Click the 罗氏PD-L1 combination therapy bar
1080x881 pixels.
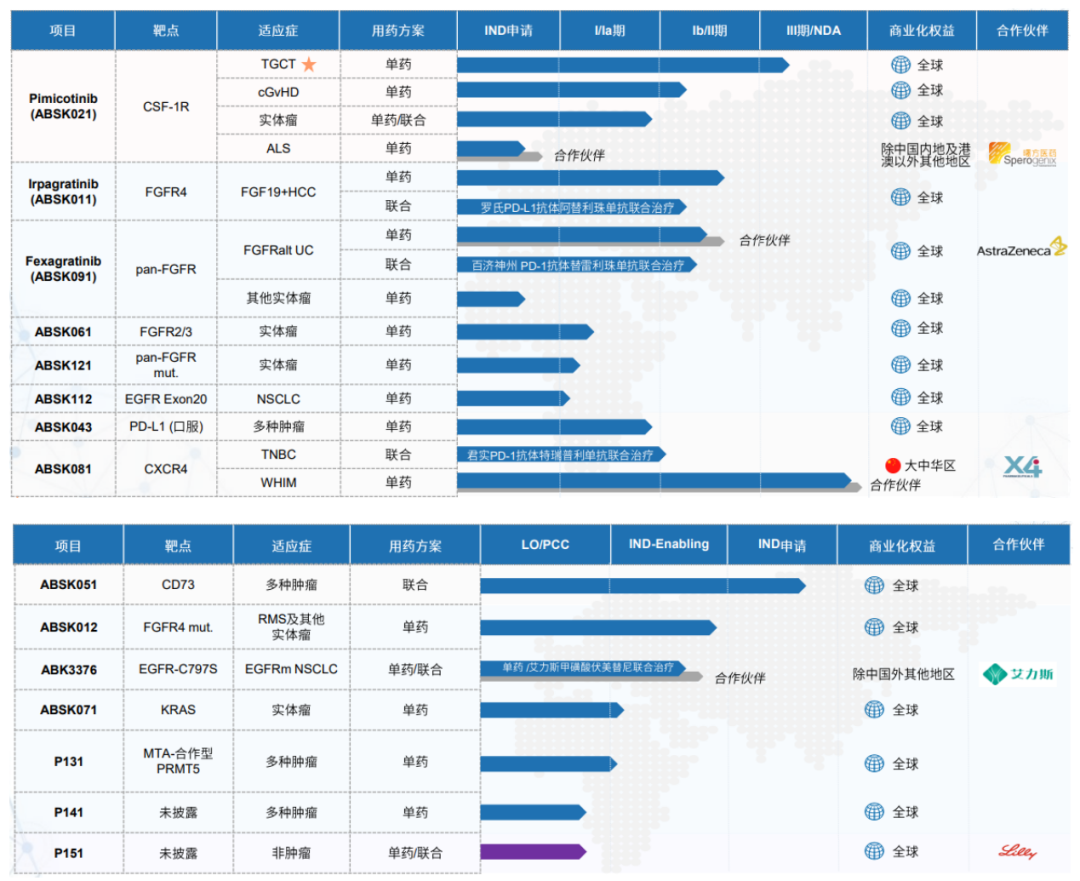[x=570, y=207]
